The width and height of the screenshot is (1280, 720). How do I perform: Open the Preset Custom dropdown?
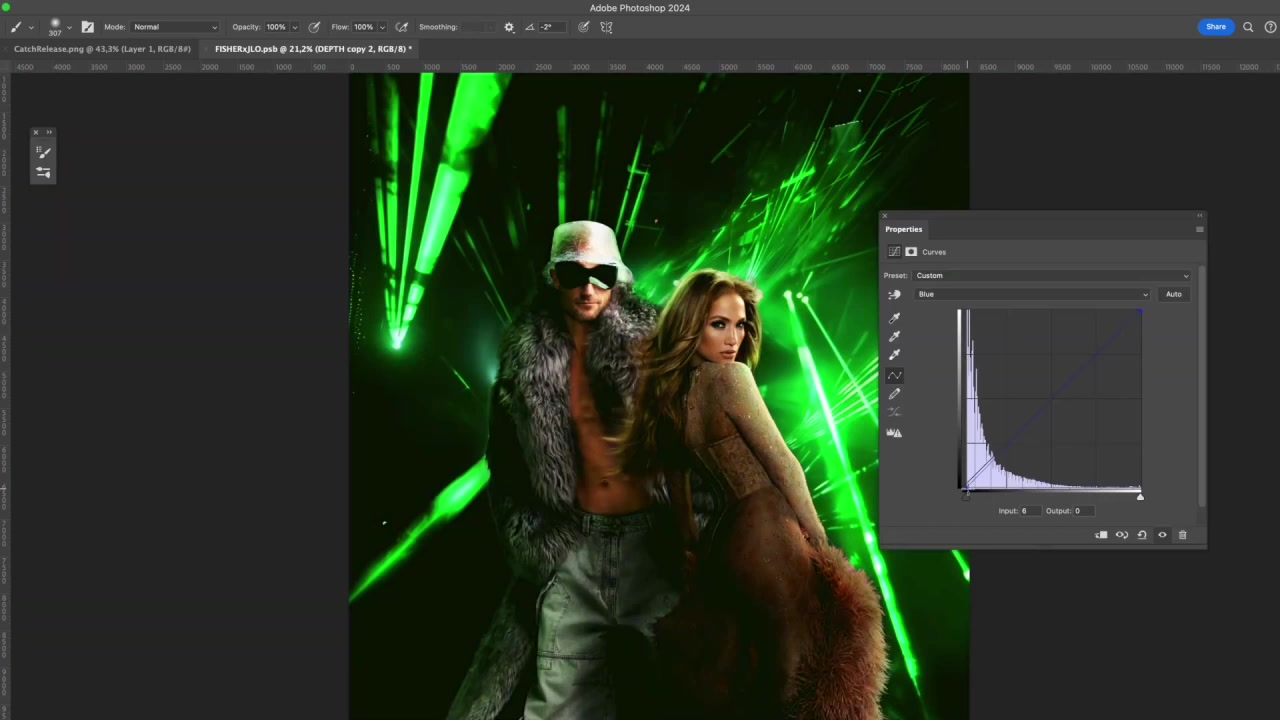pos(1052,275)
